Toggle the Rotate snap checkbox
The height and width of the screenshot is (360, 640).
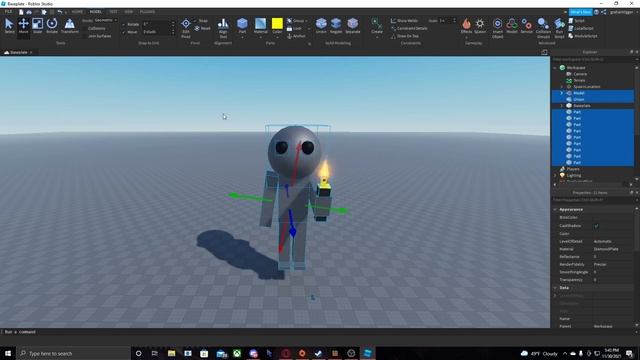(124, 24)
